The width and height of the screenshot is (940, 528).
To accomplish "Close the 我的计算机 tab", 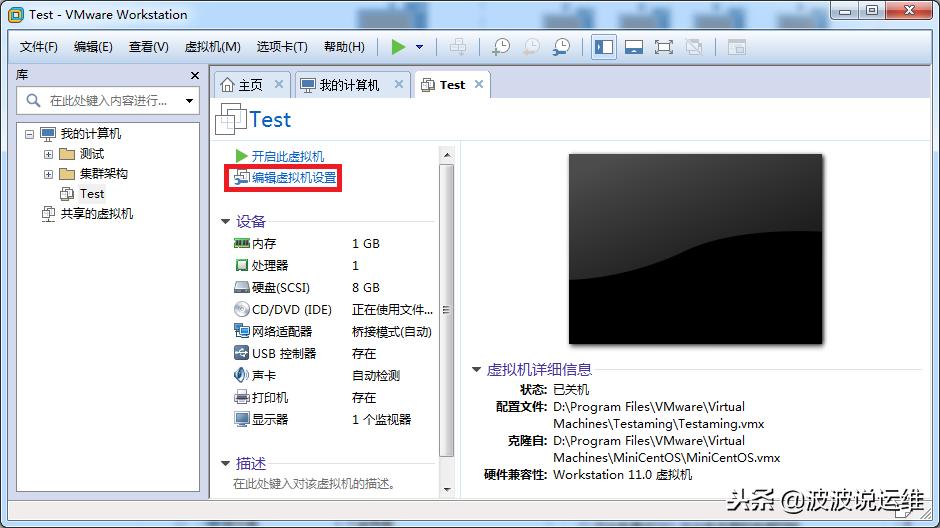I will coord(399,85).
